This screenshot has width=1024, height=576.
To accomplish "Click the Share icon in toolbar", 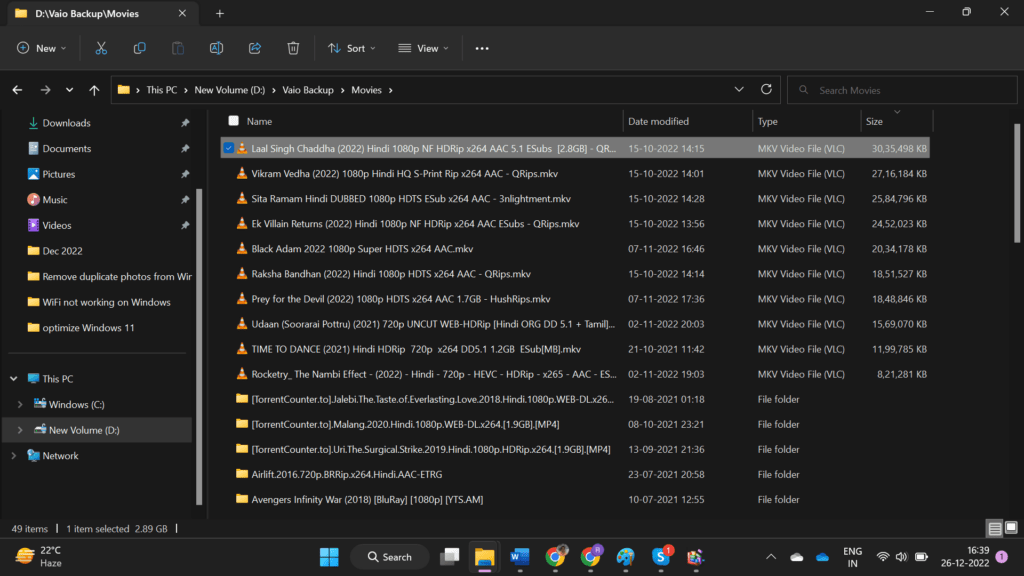I will (255, 48).
